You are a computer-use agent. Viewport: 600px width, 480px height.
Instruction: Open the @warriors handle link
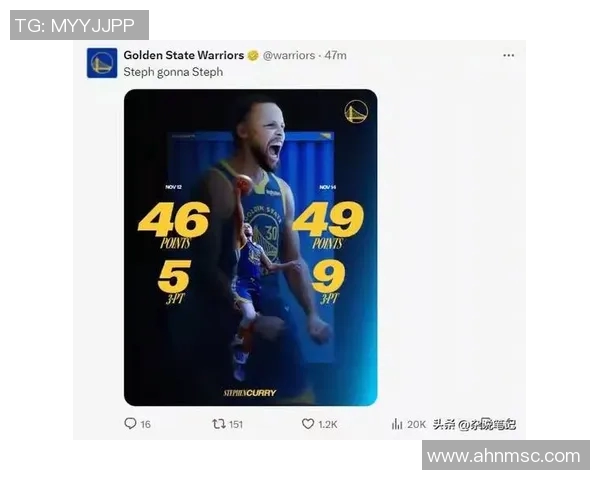(289, 56)
